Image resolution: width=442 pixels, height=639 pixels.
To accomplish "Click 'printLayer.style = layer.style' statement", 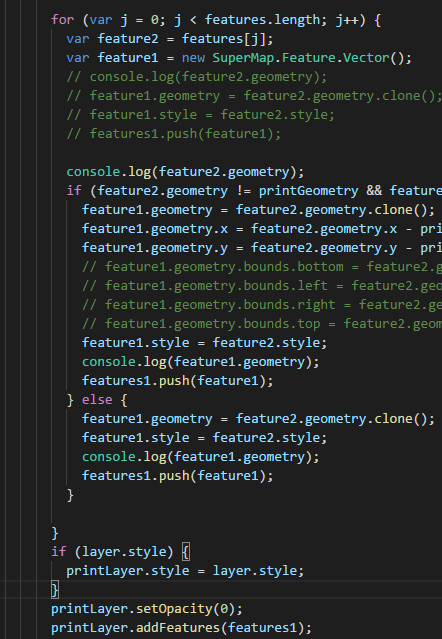I will pos(185,571).
